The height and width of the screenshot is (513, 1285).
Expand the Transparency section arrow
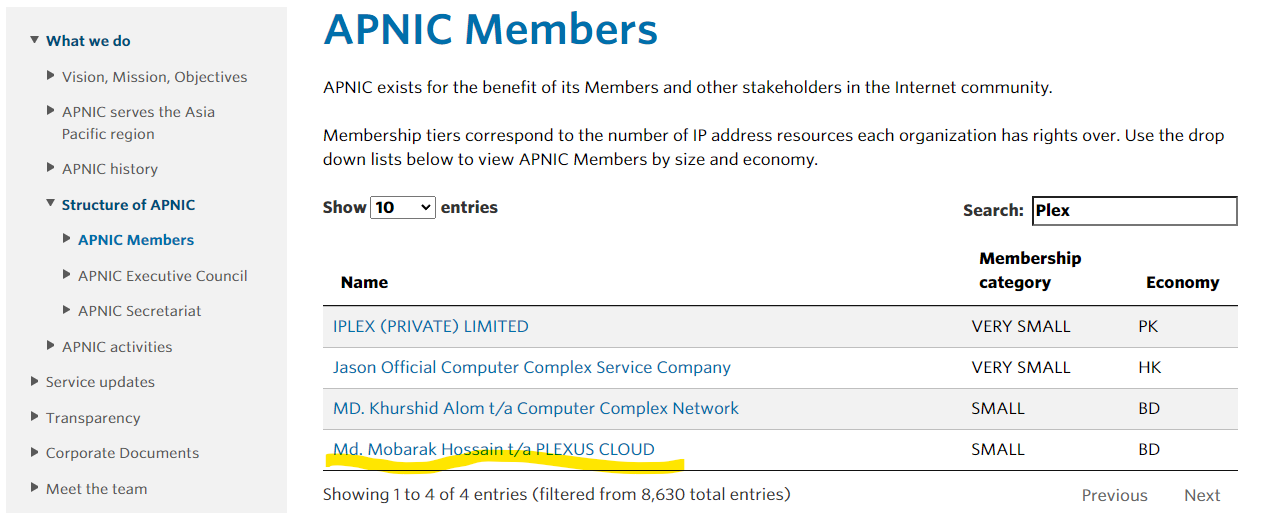(x=35, y=418)
